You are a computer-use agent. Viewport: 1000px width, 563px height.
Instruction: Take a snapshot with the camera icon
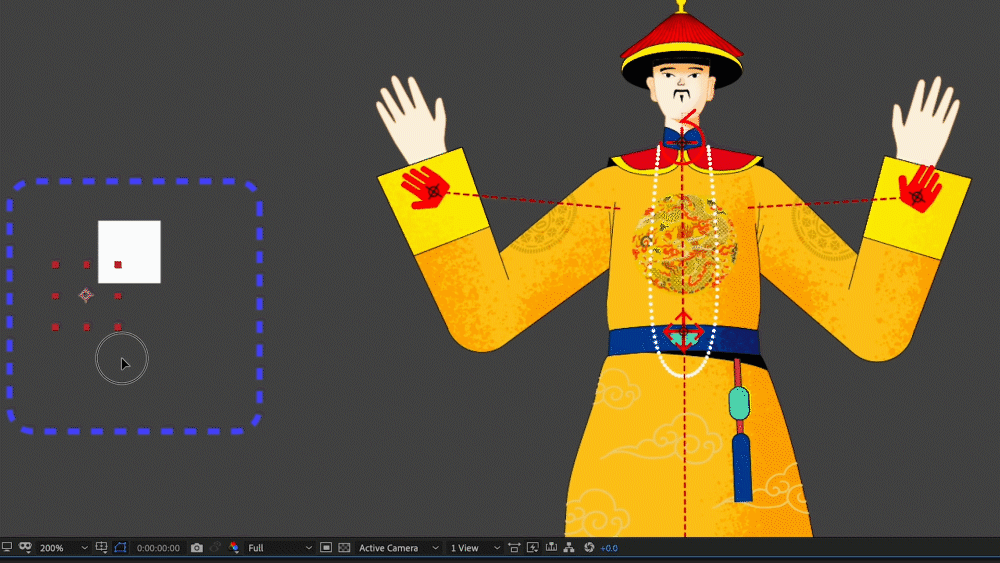tap(197, 548)
